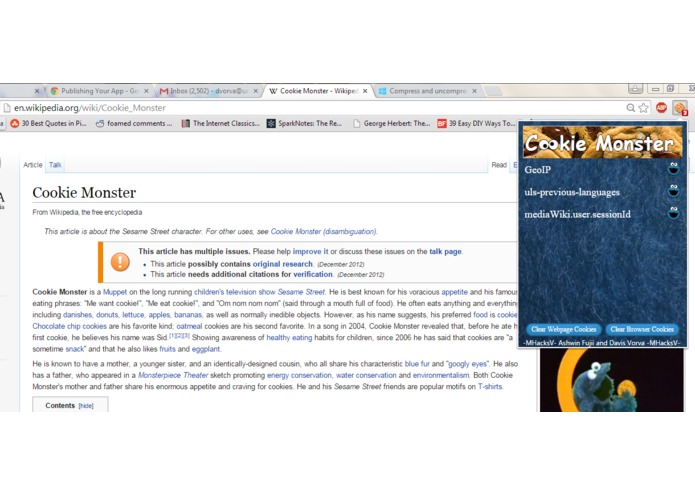Eat the GeoIP cookie with monster icon

point(673,169)
